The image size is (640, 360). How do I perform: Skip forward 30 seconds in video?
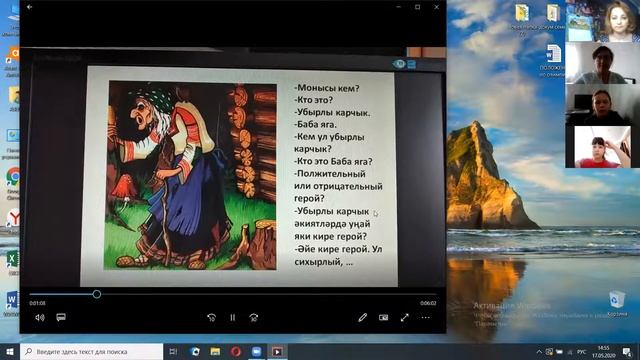click(253, 317)
